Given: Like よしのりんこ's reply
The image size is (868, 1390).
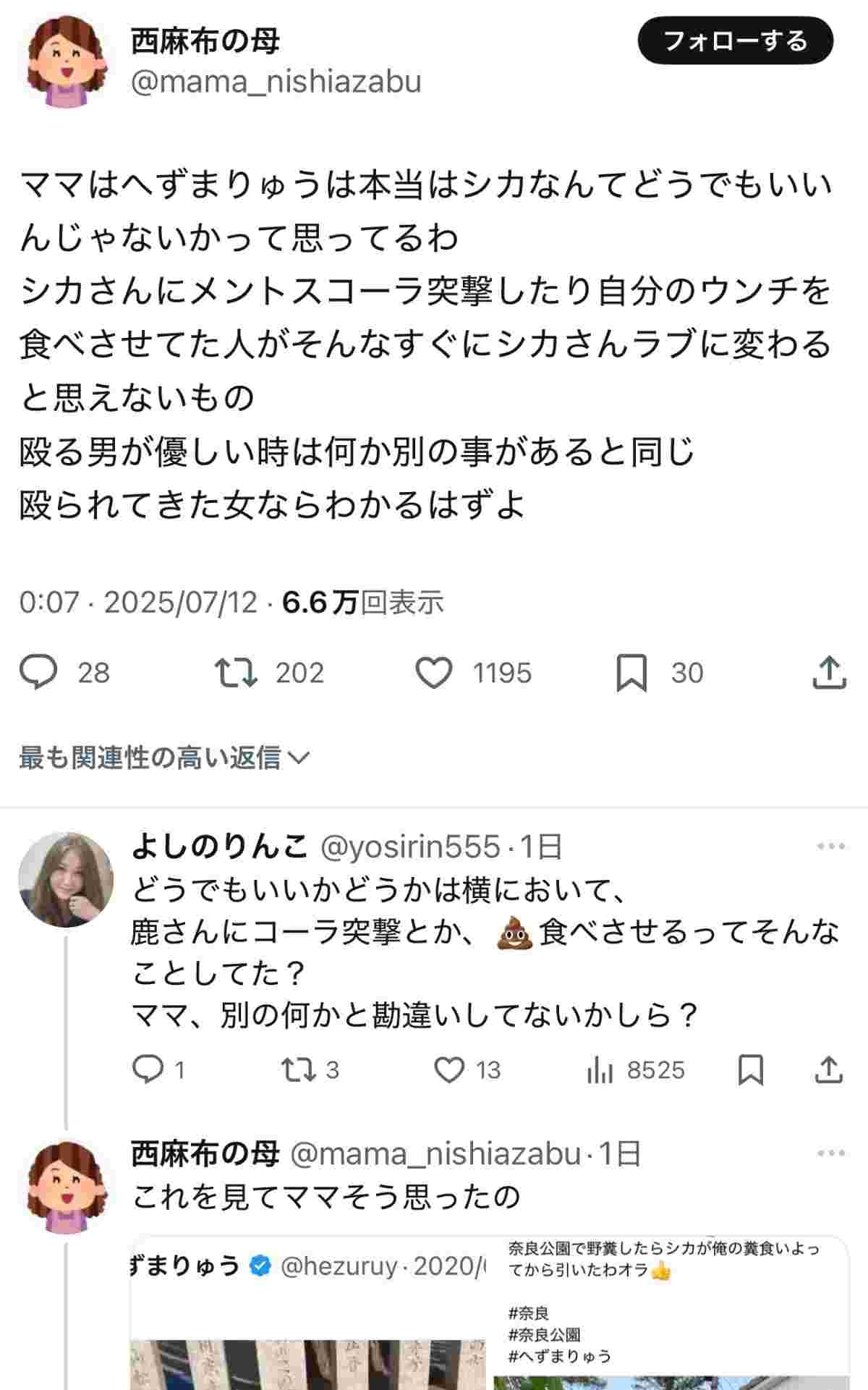Looking at the screenshot, I should pyautogui.click(x=449, y=1069).
